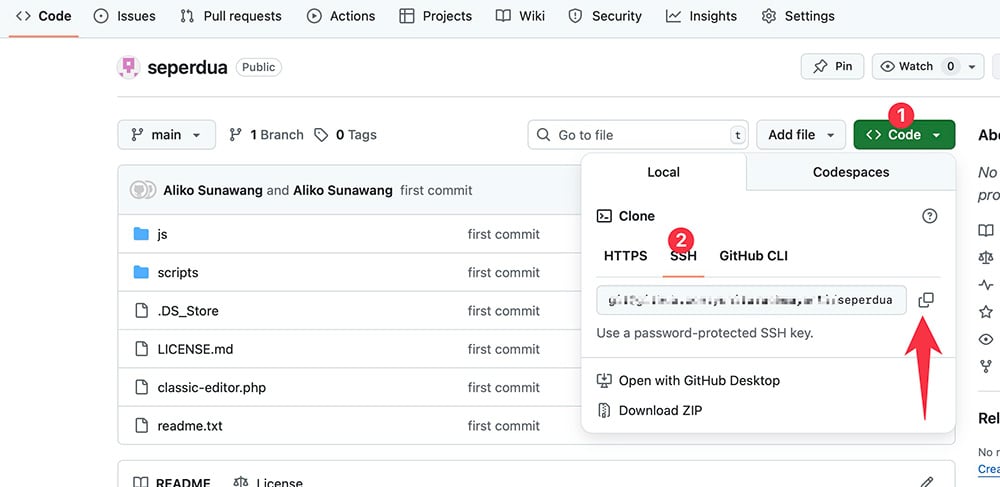The image size is (1000, 487).
Task: Click the seperdua repository avatar
Action: tap(128, 67)
